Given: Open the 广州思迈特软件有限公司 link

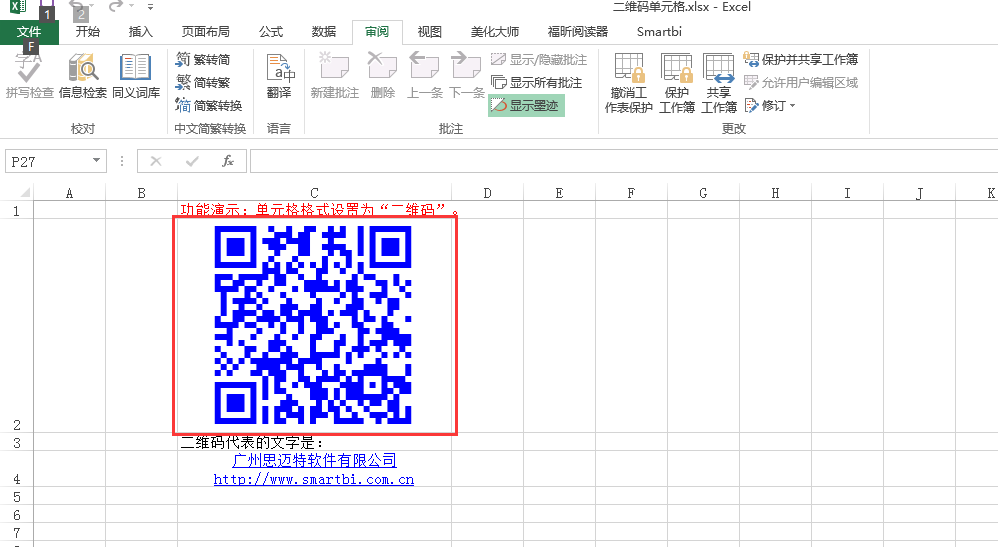Looking at the screenshot, I should pyautogui.click(x=314, y=460).
